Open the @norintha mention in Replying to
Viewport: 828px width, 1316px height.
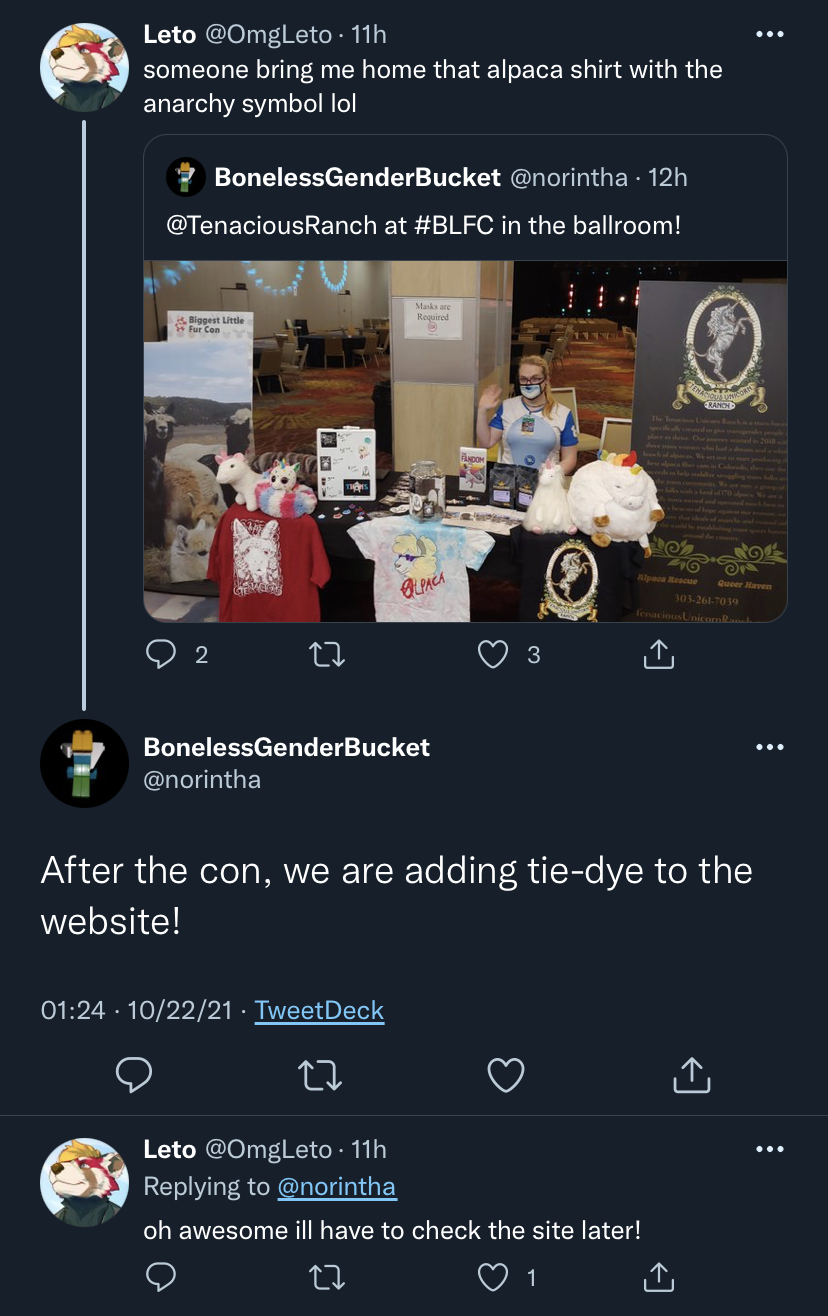pos(336,1187)
